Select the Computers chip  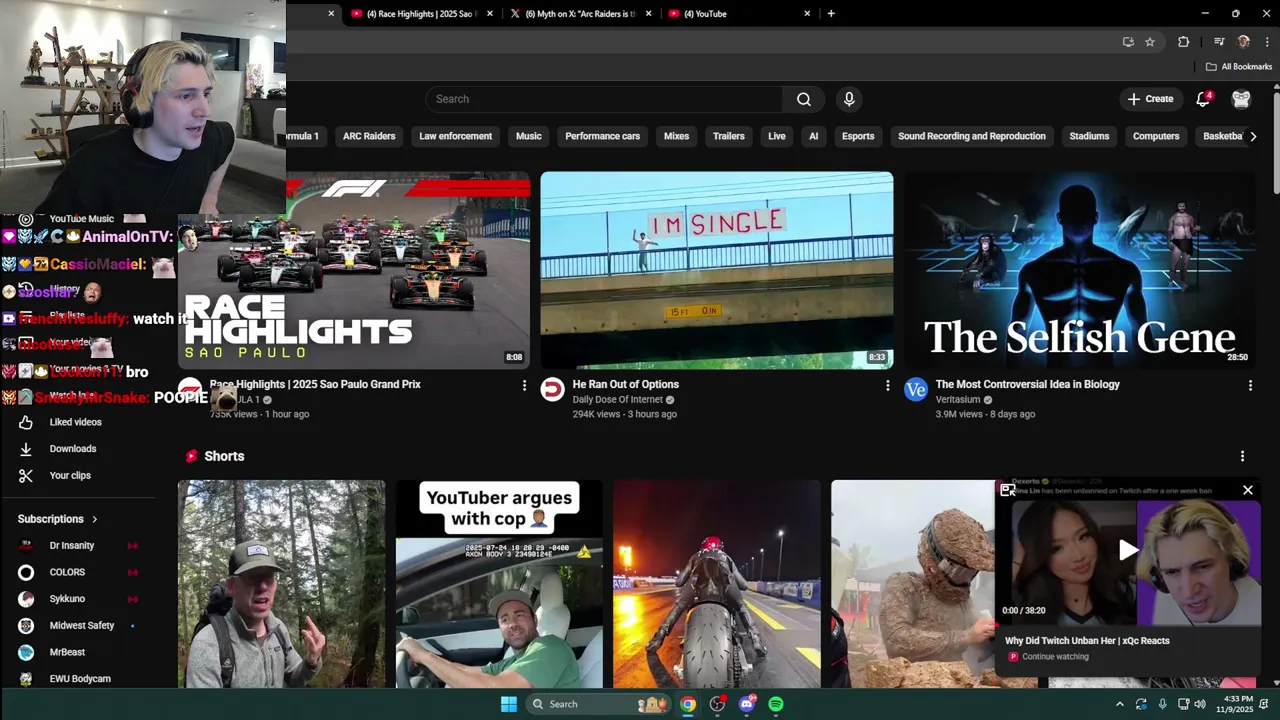coord(1156,136)
